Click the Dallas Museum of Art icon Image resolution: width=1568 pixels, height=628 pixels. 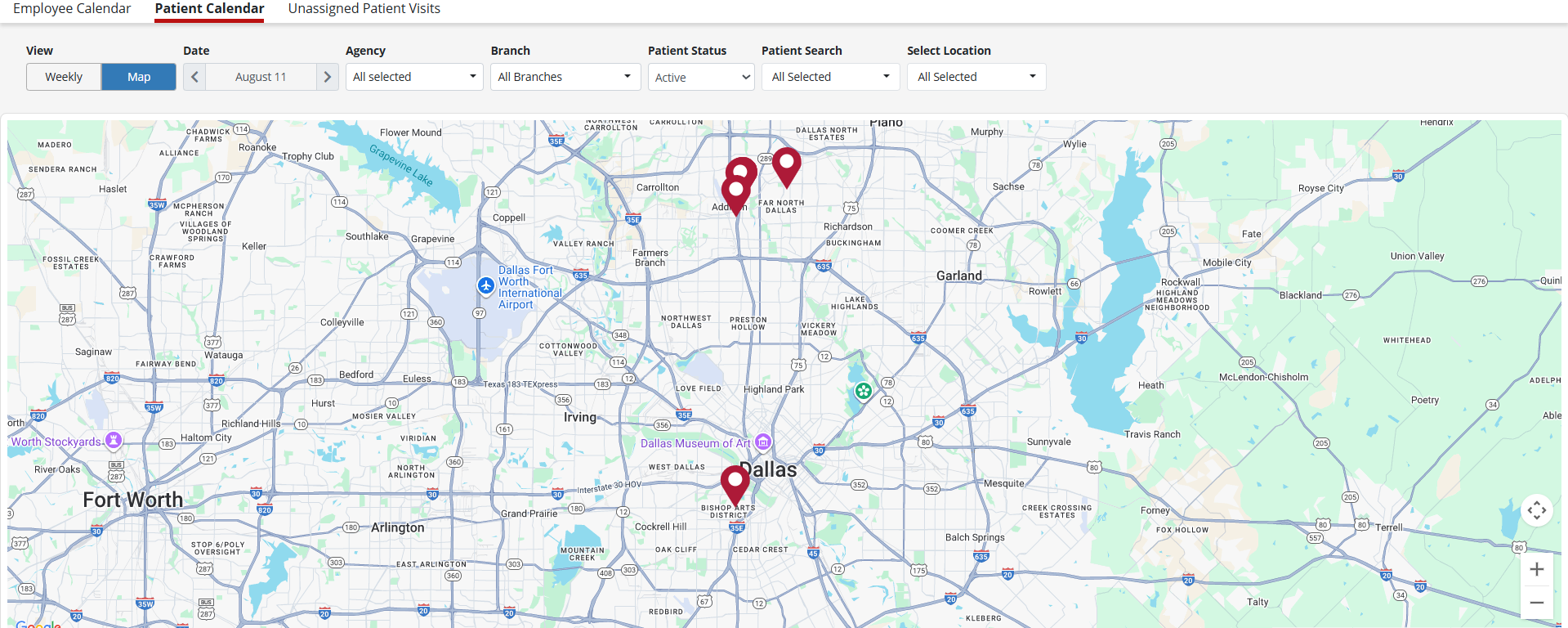[x=762, y=442]
